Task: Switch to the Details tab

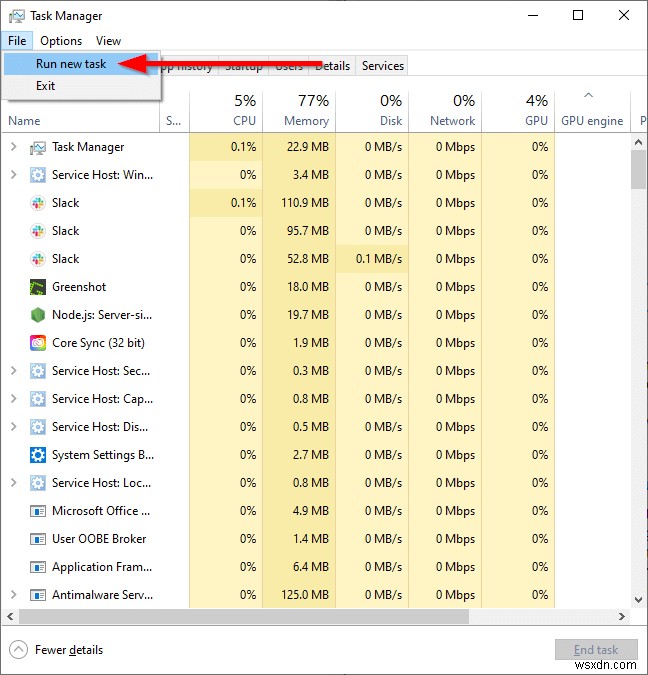Action: (332, 66)
